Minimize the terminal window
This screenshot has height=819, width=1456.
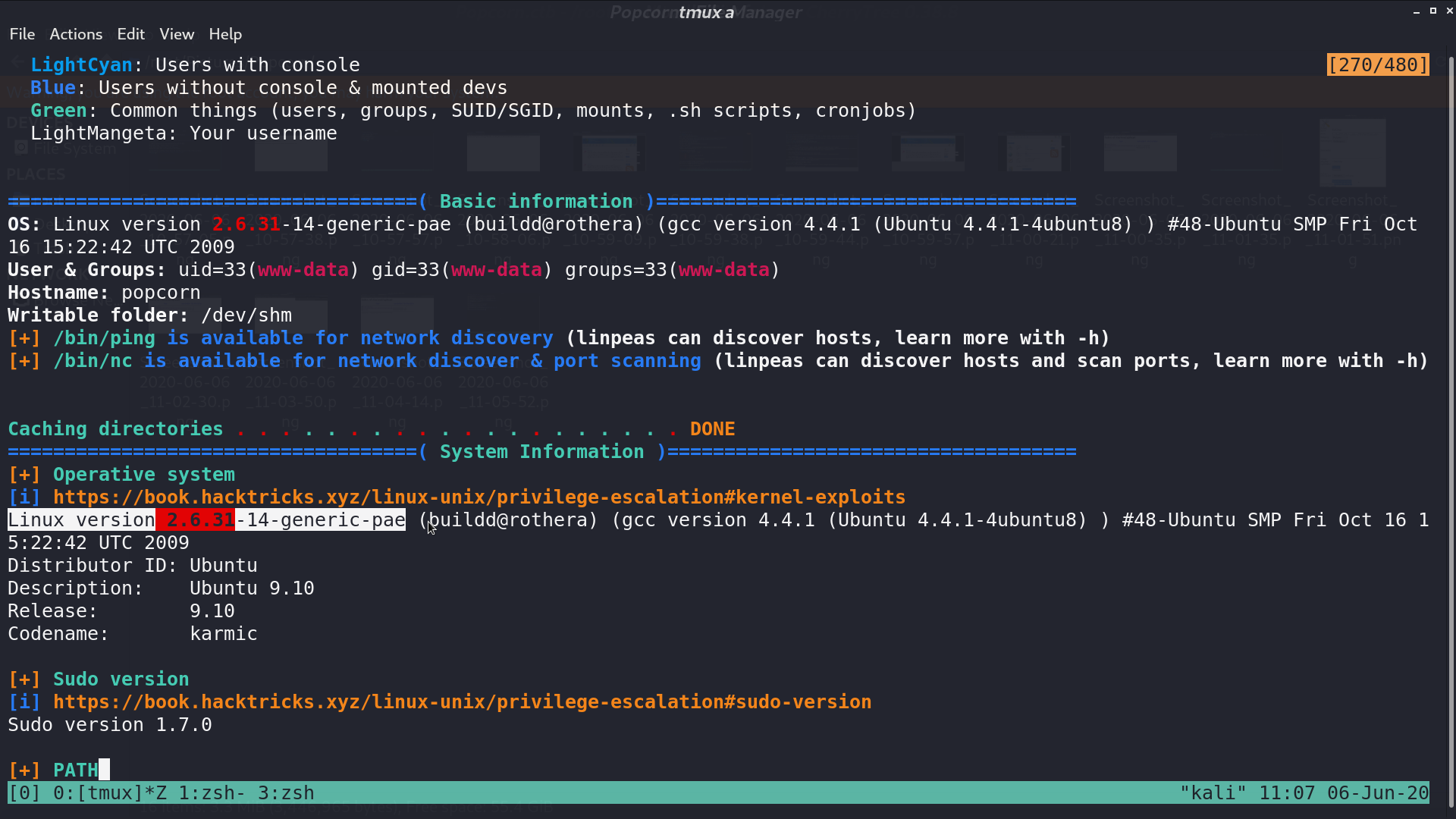tap(1416, 11)
